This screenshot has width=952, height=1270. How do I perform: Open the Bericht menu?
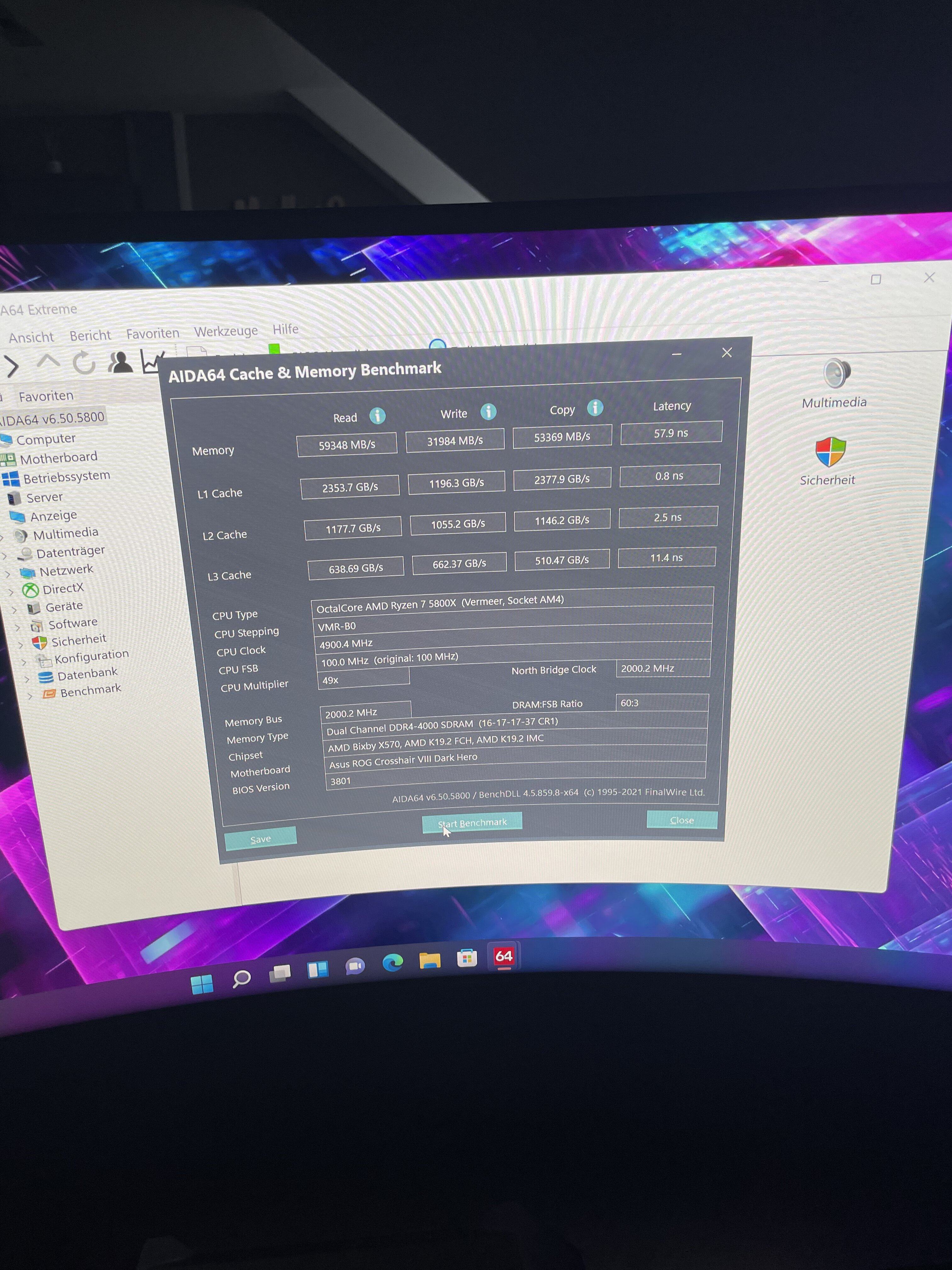coord(90,335)
